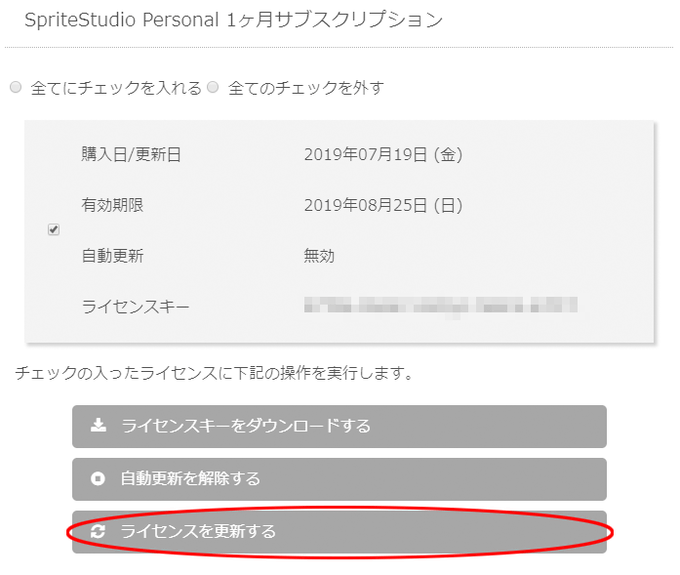Click the stop icon beside 自動更新を解除する

coord(98,479)
